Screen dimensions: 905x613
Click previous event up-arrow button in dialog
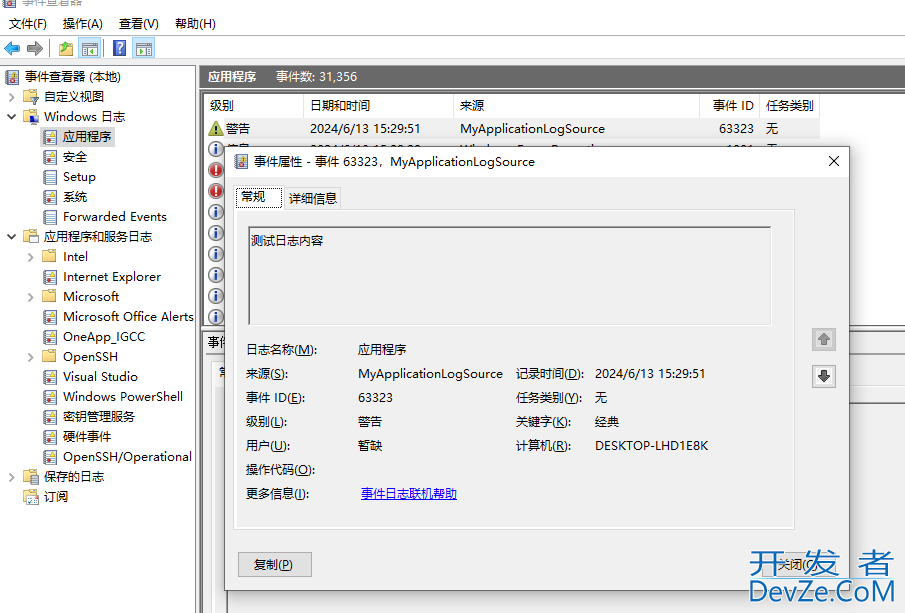pos(824,339)
